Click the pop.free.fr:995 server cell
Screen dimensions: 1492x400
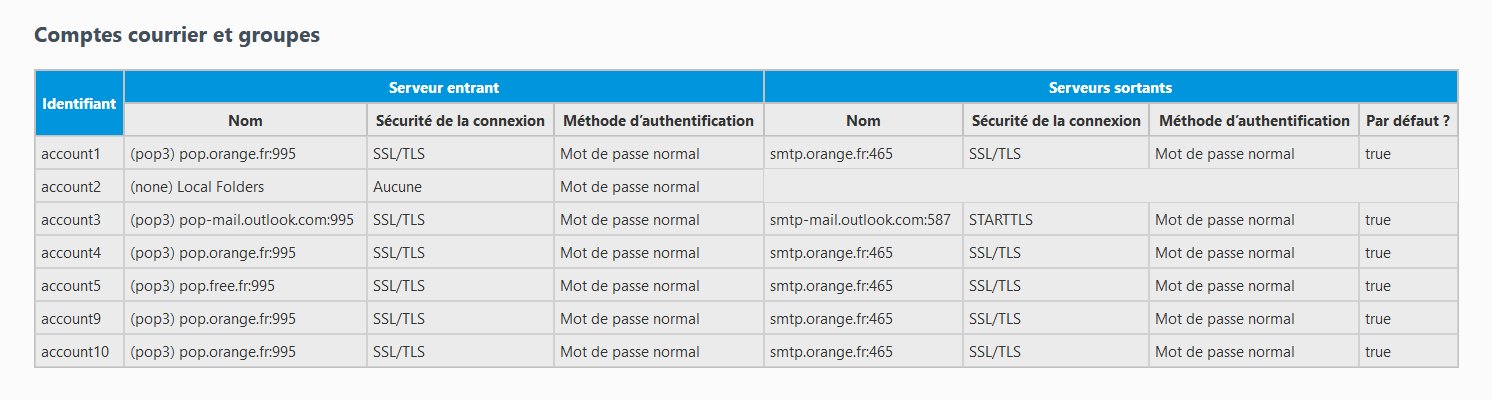(x=203, y=286)
